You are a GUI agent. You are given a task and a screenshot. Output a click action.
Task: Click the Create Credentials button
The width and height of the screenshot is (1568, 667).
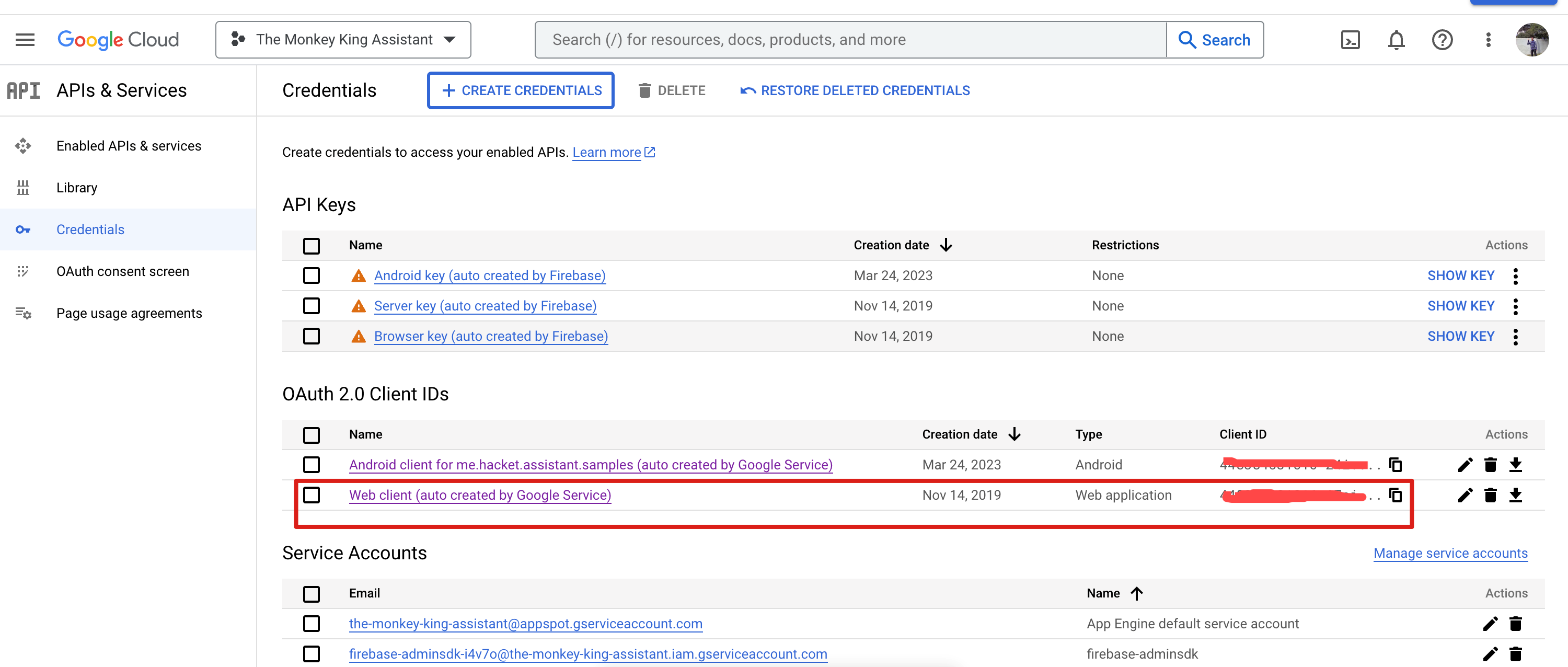tap(521, 90)
